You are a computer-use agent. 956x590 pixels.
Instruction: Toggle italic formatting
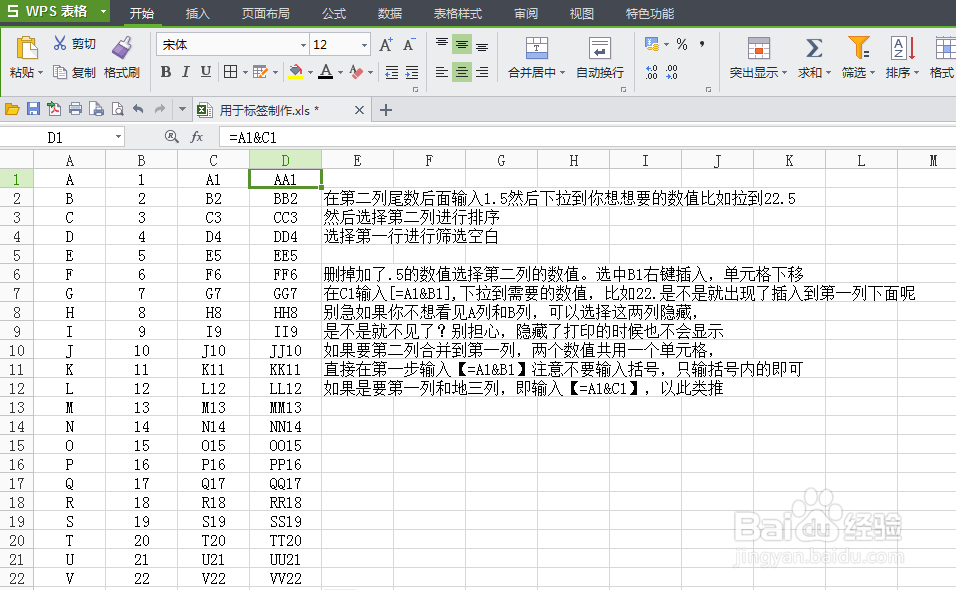pyautogui.click(x=186, y=71)
